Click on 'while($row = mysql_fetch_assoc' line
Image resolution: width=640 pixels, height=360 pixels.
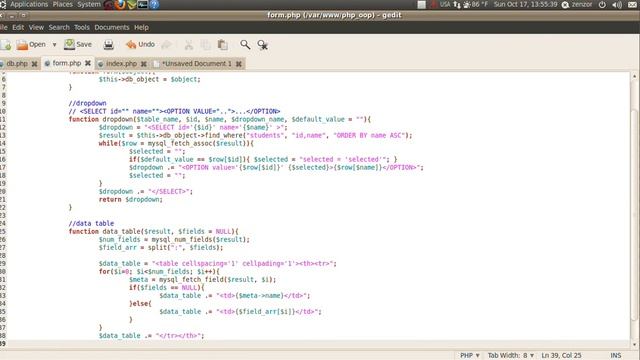pos(176,143)
